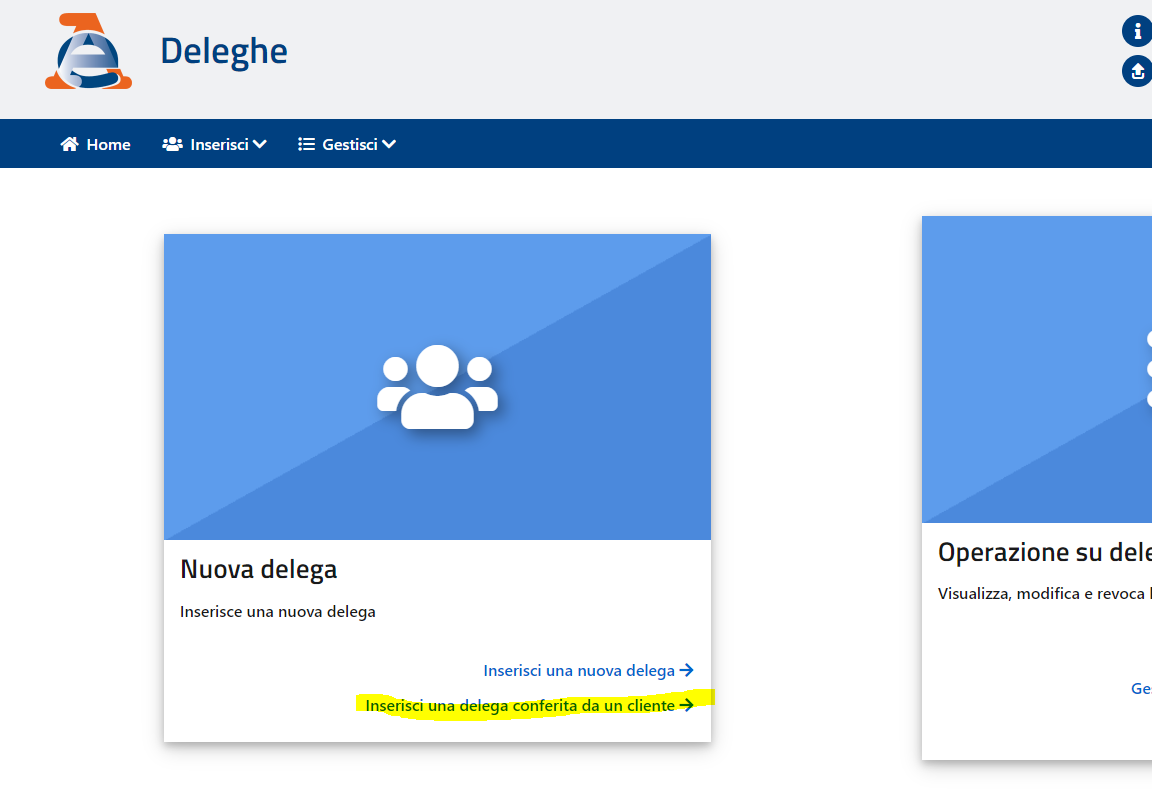Screen dimensions: 1152x800
Task: Click arrow icon after "Inserisci una nuova delega"
Action: point(686,671)
